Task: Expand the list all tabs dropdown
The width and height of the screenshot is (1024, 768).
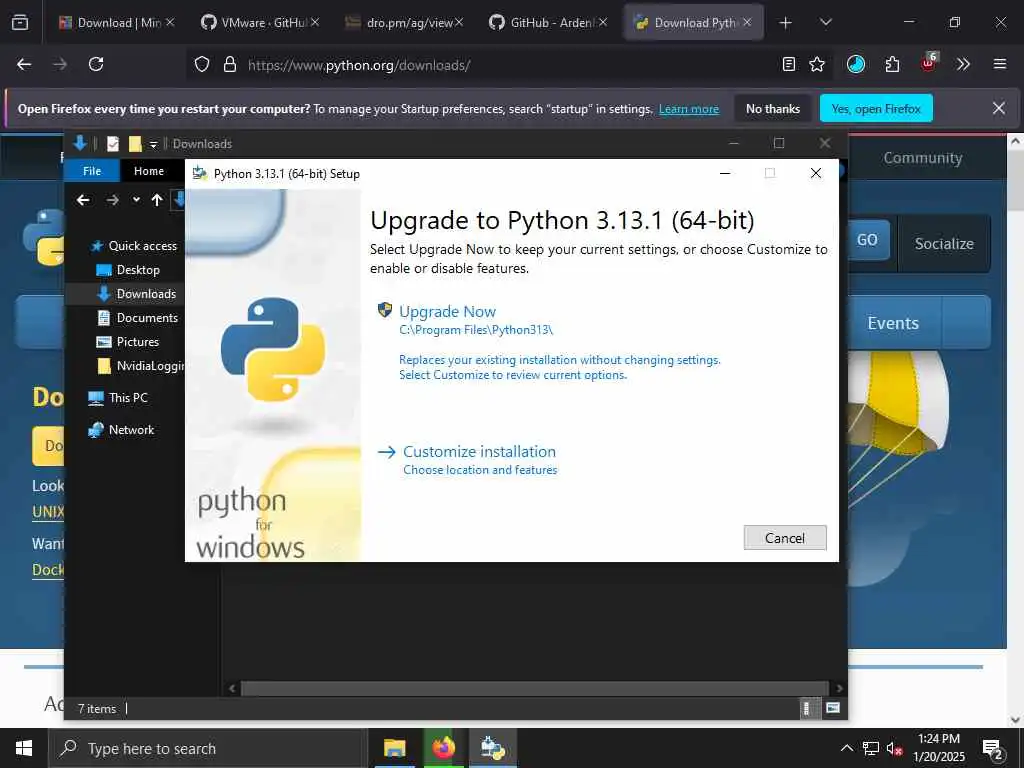Action: tap(825, 22)
